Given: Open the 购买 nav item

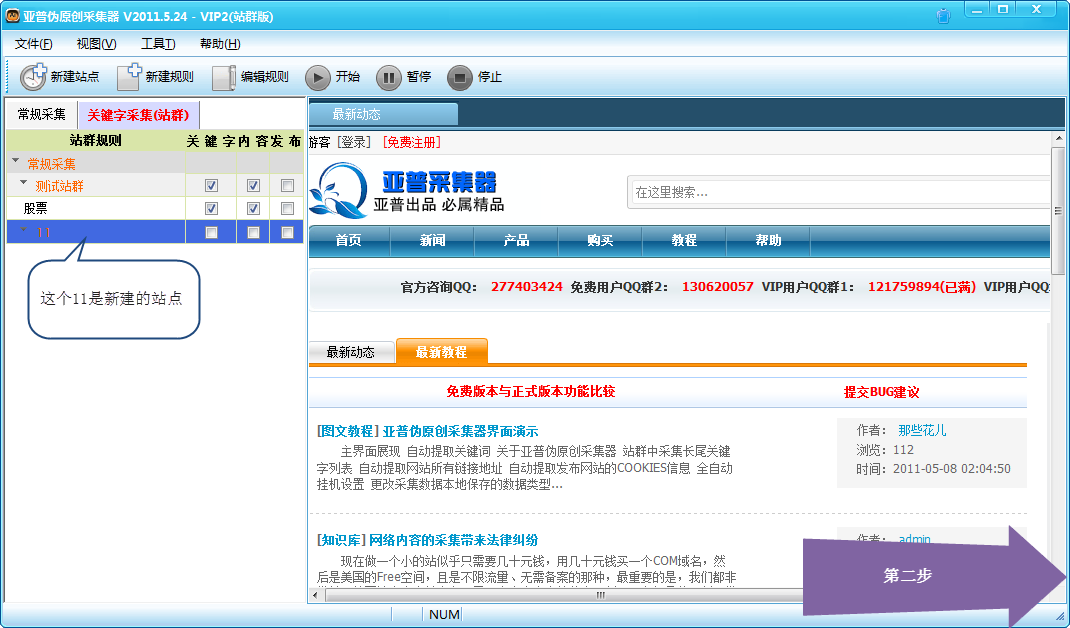Looking at the screenshot, I should point(601,240).
